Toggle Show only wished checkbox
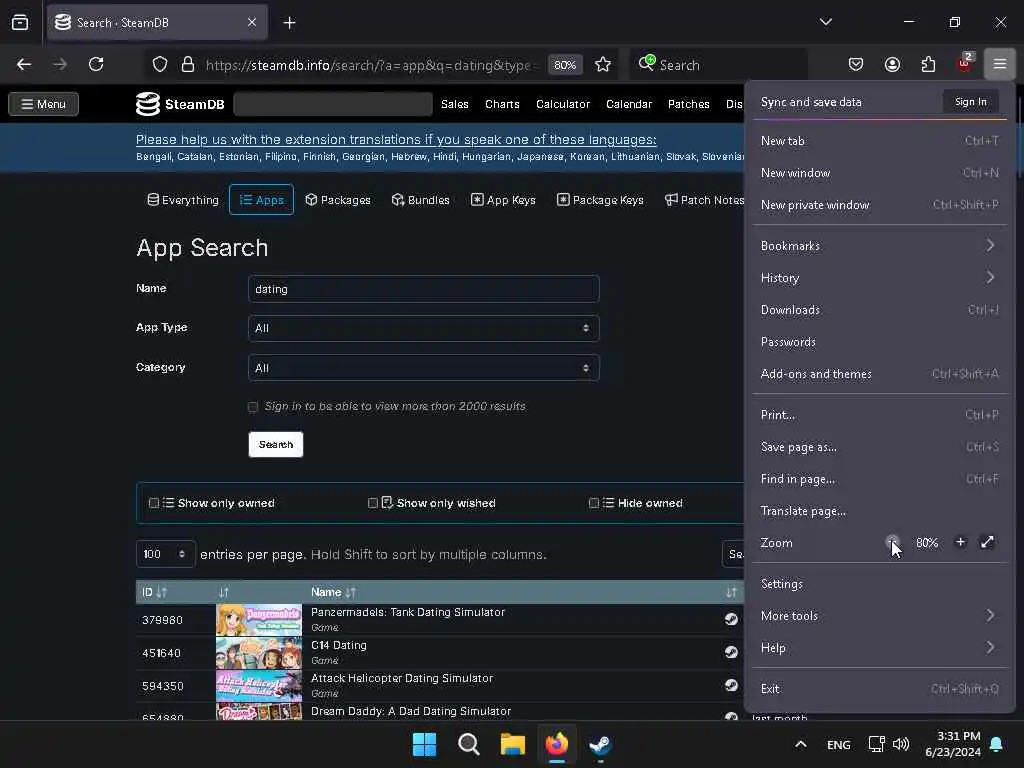 tap(373, 503)
